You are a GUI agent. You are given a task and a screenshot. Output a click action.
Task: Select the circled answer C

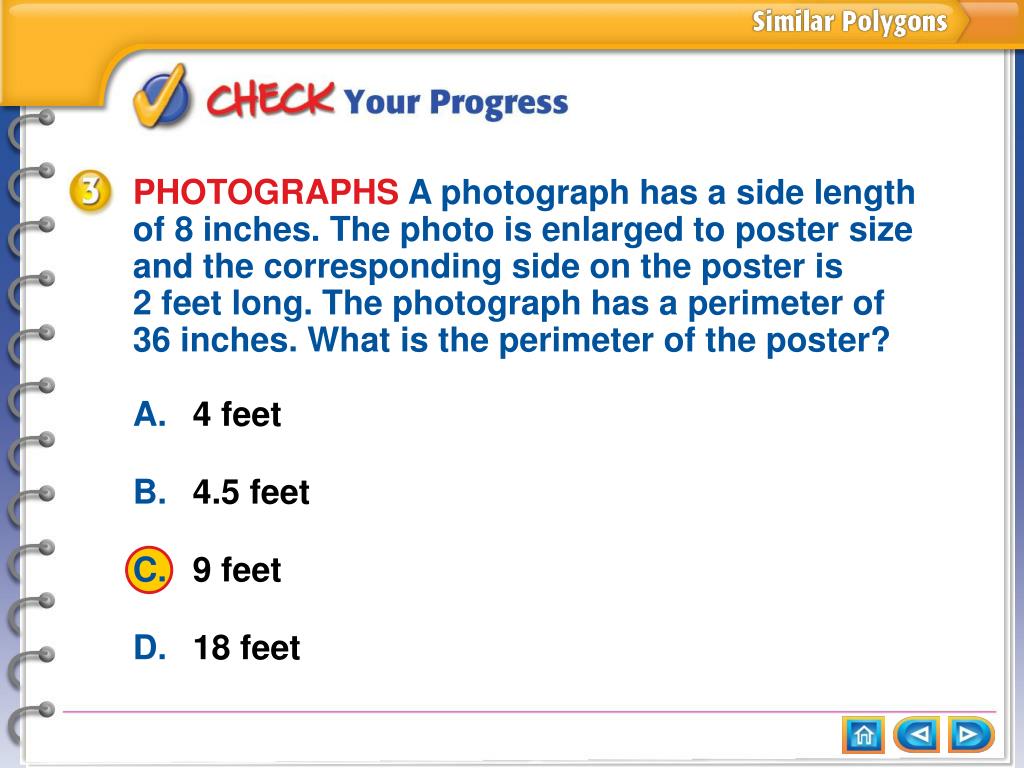click(x=149, y=569)
